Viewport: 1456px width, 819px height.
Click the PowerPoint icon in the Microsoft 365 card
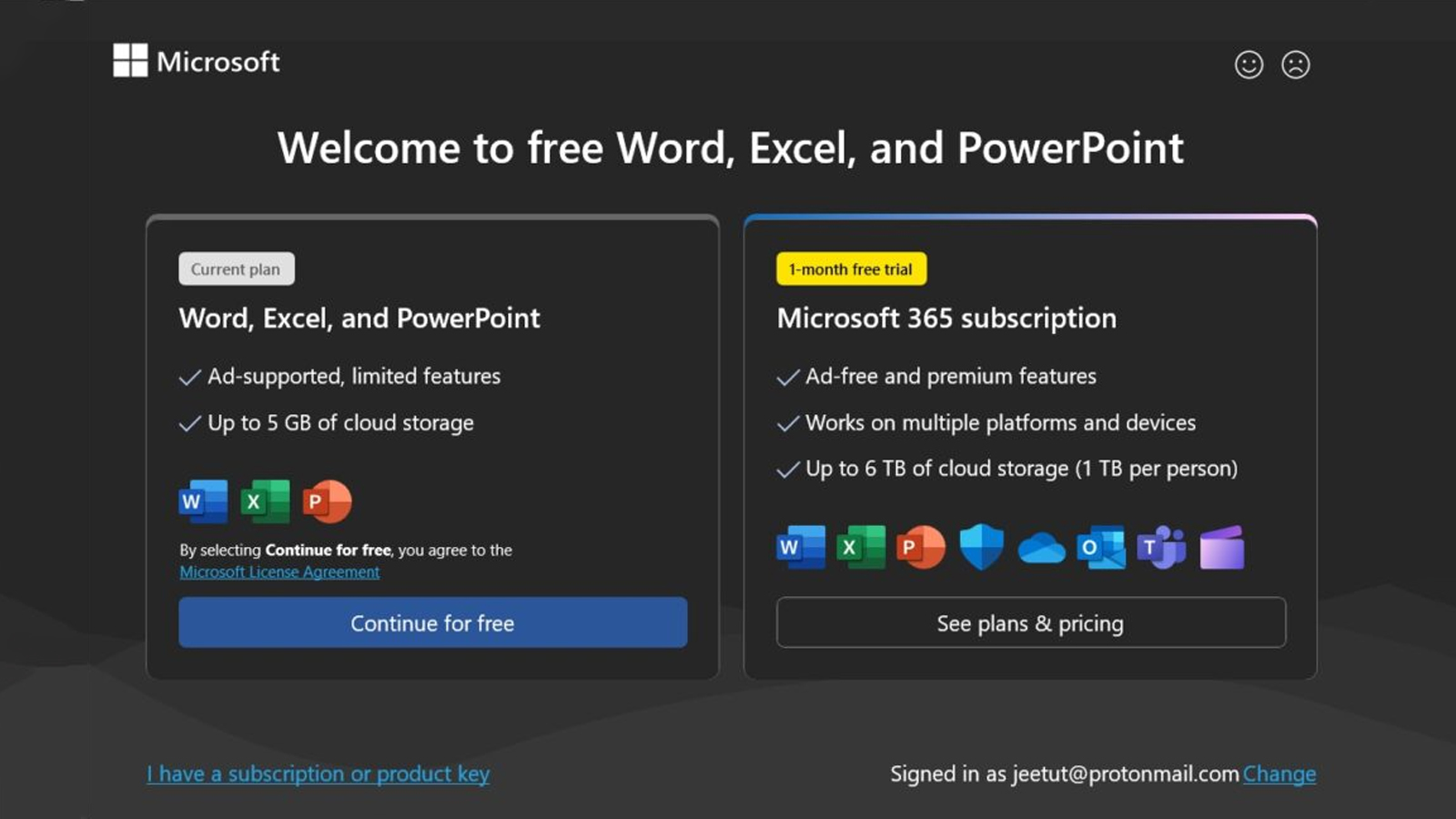921,547
